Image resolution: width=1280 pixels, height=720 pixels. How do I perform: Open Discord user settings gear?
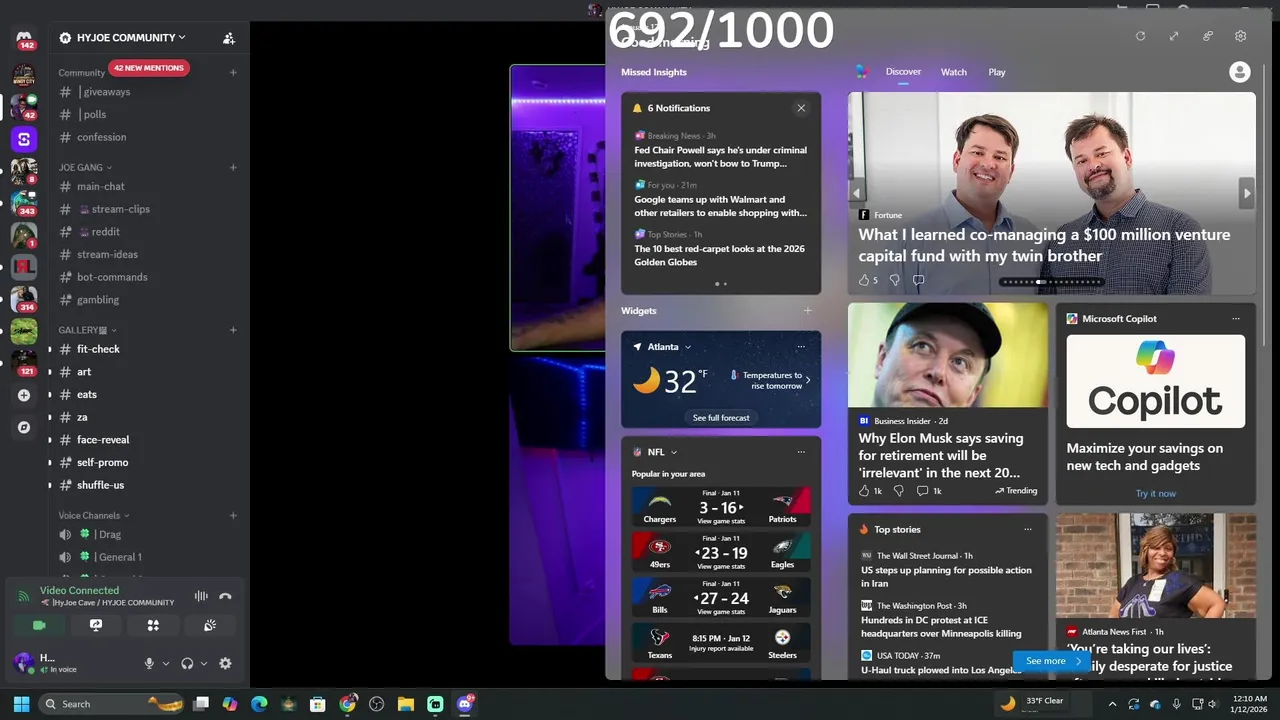tap(225, 663)
